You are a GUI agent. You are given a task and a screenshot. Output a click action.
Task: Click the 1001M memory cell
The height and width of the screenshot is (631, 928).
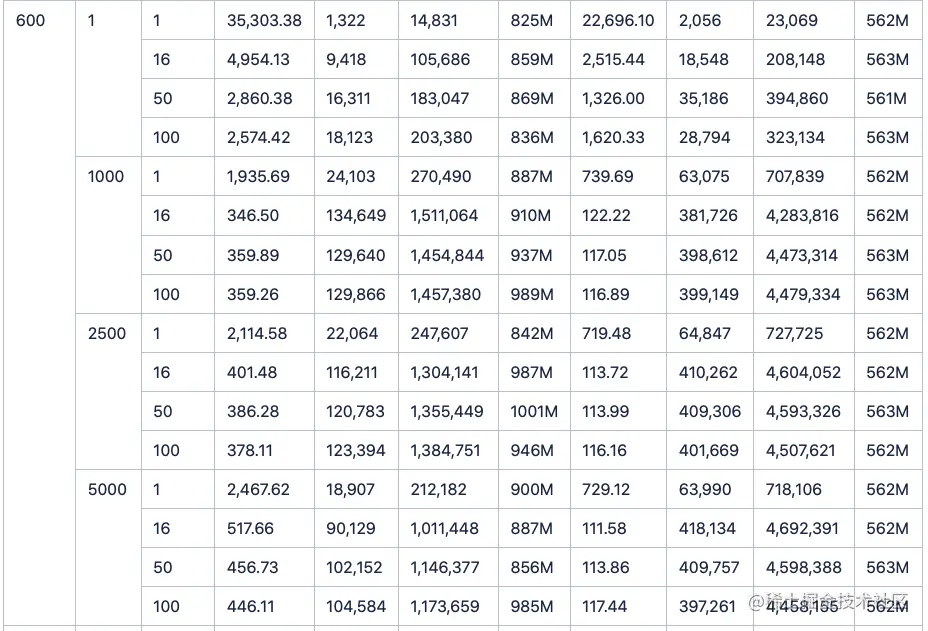click(534, 412)
